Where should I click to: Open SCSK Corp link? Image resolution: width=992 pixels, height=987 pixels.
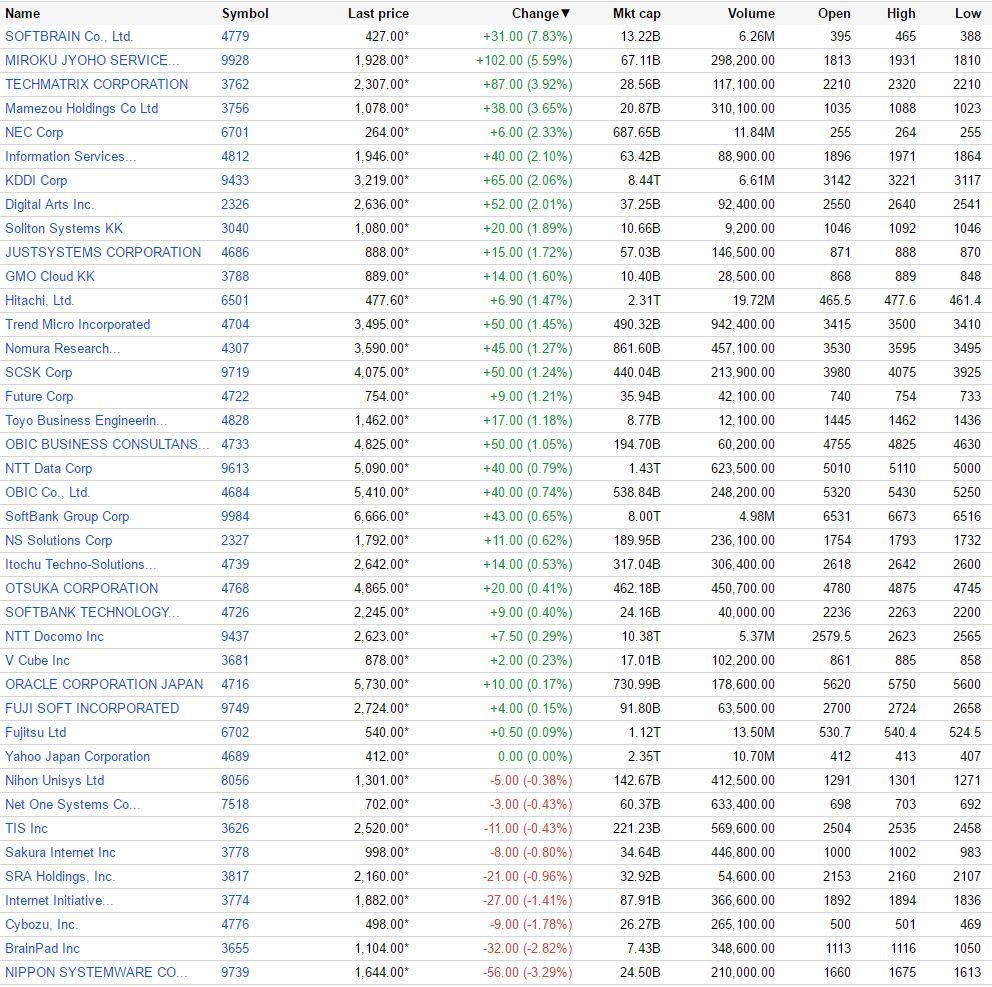click(39, 373)
